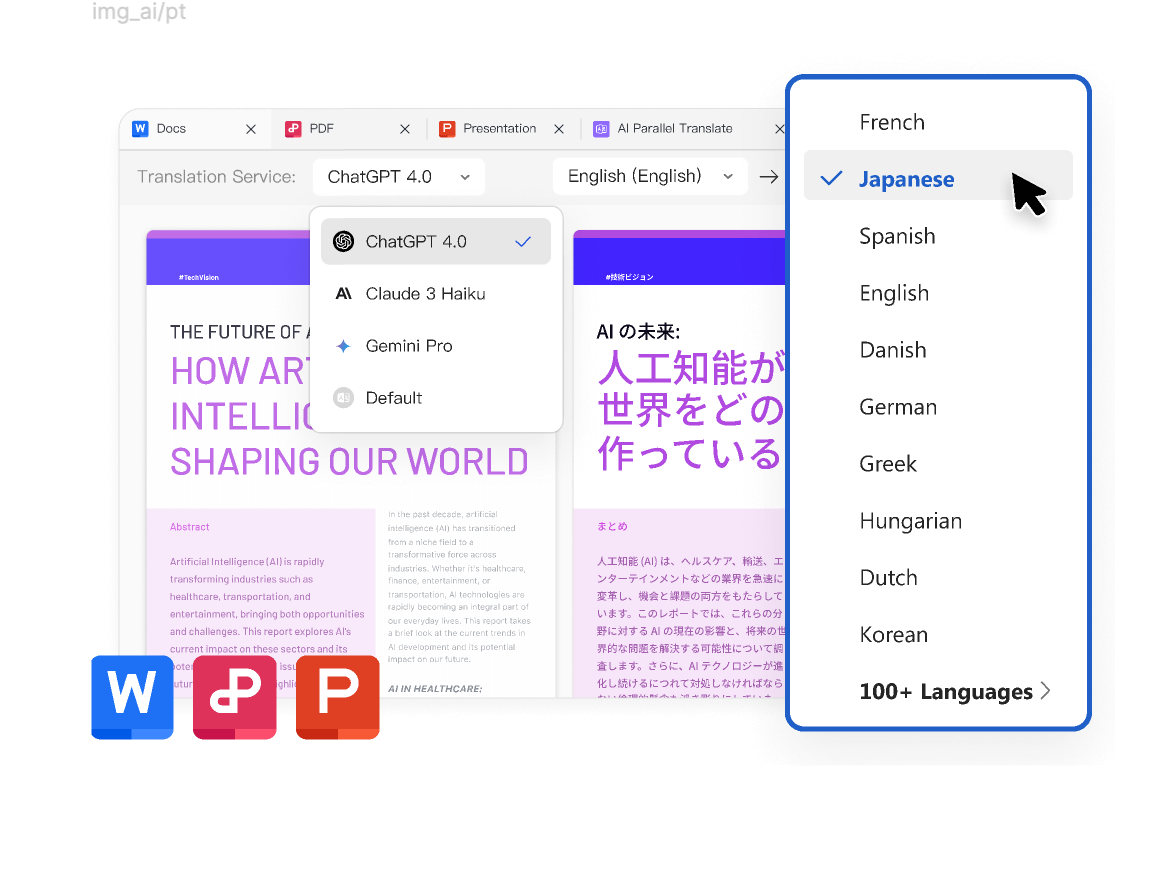1160x874 pixels.
Task: Click the large pink PDF app icon
Action: click(x=235, y=696)
